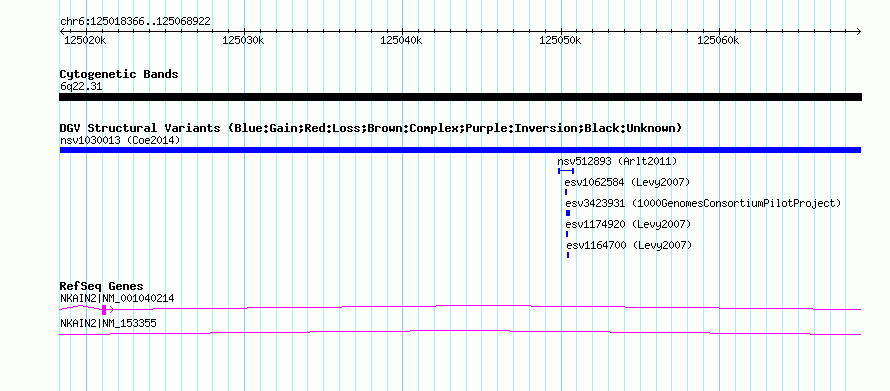Click the ruler's right arrowhead
The image size is (890, 391).
[859, 31]
